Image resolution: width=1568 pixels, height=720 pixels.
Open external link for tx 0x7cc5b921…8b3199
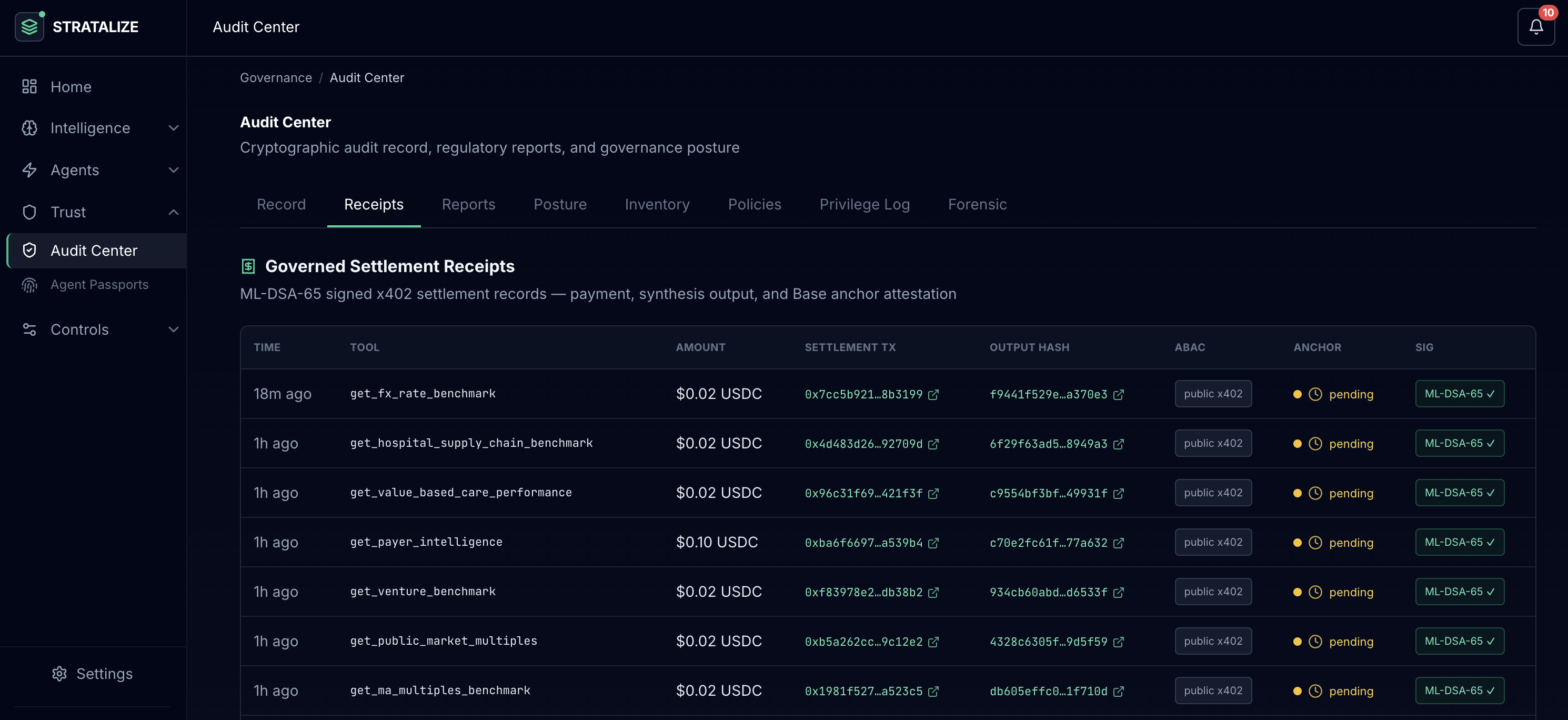933,394
